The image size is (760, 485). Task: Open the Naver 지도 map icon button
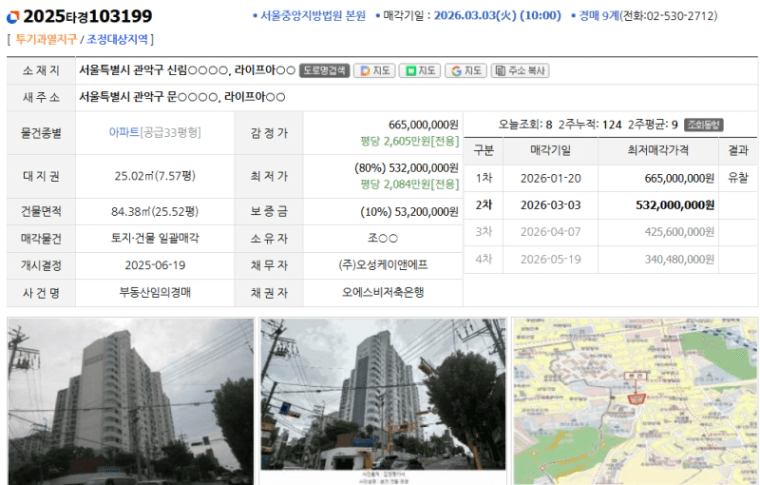[419, 71]
